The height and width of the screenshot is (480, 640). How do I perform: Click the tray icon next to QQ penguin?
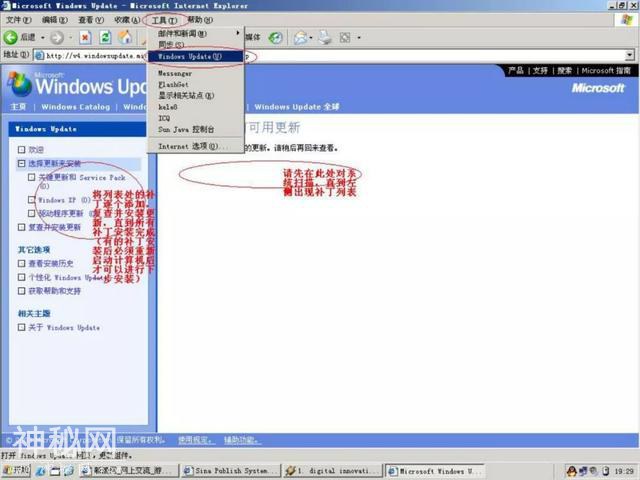coord(583,471)
